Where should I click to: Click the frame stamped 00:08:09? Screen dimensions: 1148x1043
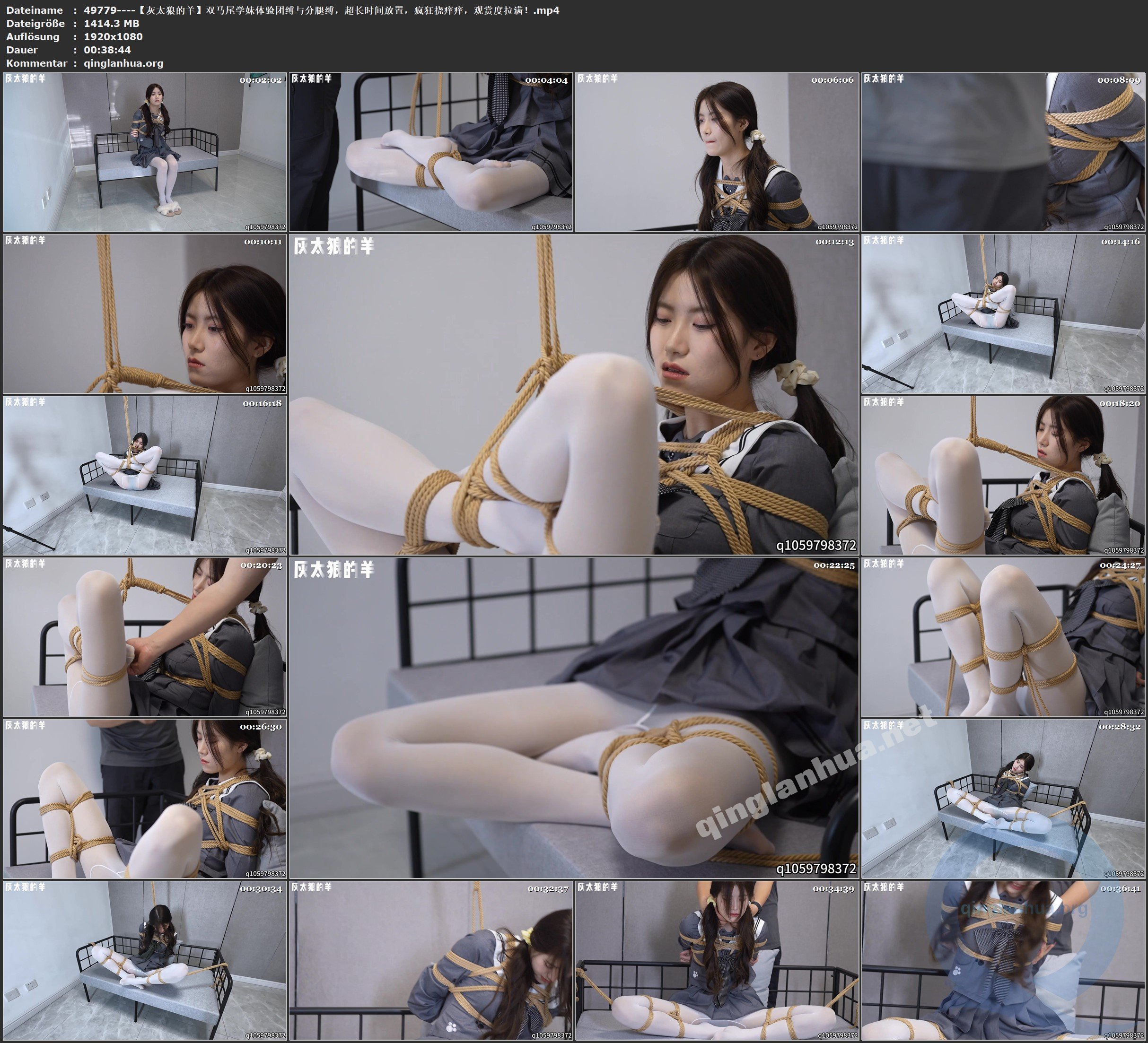[1003, 152]
